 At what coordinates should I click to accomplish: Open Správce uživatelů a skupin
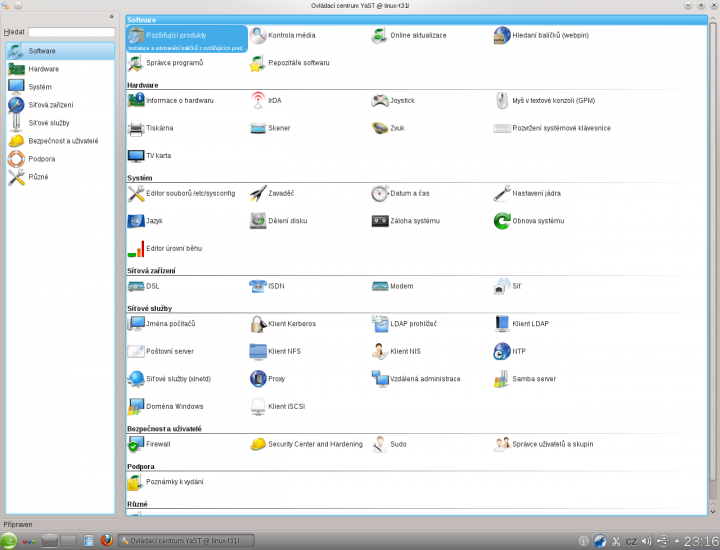coord(544,444)
